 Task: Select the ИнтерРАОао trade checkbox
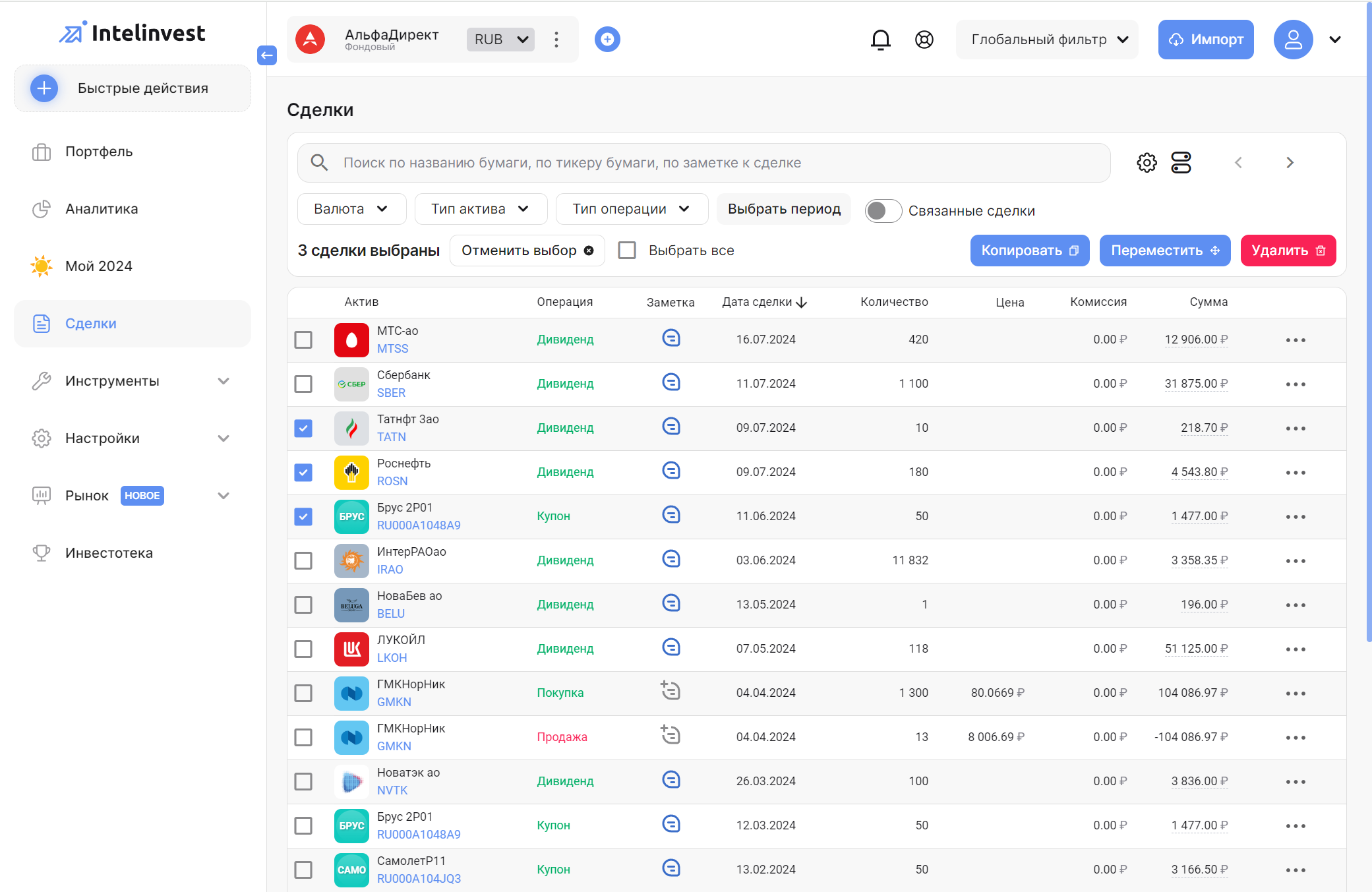coord(303,561)
